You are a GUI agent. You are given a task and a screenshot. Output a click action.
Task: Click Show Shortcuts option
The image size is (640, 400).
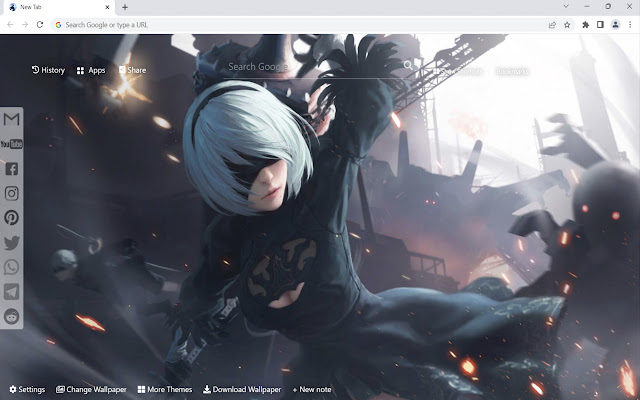458,71
